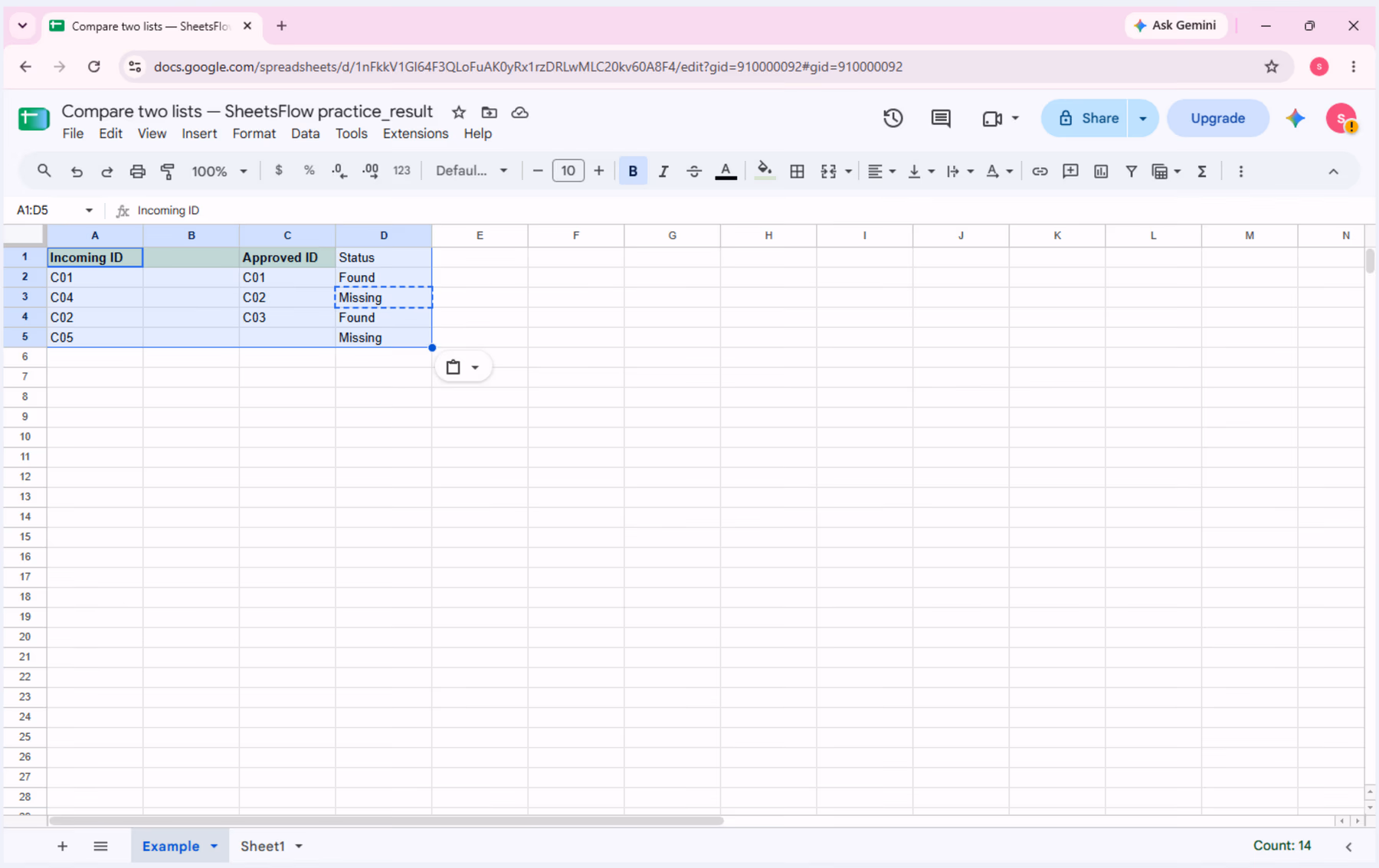Image resolution: width=1379 pixels, height=868 pixels.
Task: Open the Data menu
Action: [305, 133]
